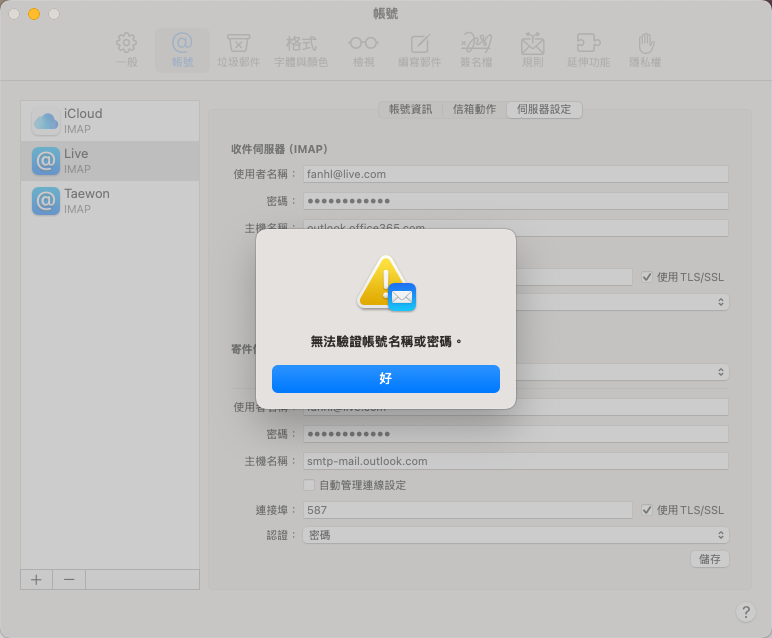Click the incoming 主機名稱 outlook.office365.com field
Image resolution: width=772 pixels, height=638 pixels.
pyautogui.click(x=515, y=226)
